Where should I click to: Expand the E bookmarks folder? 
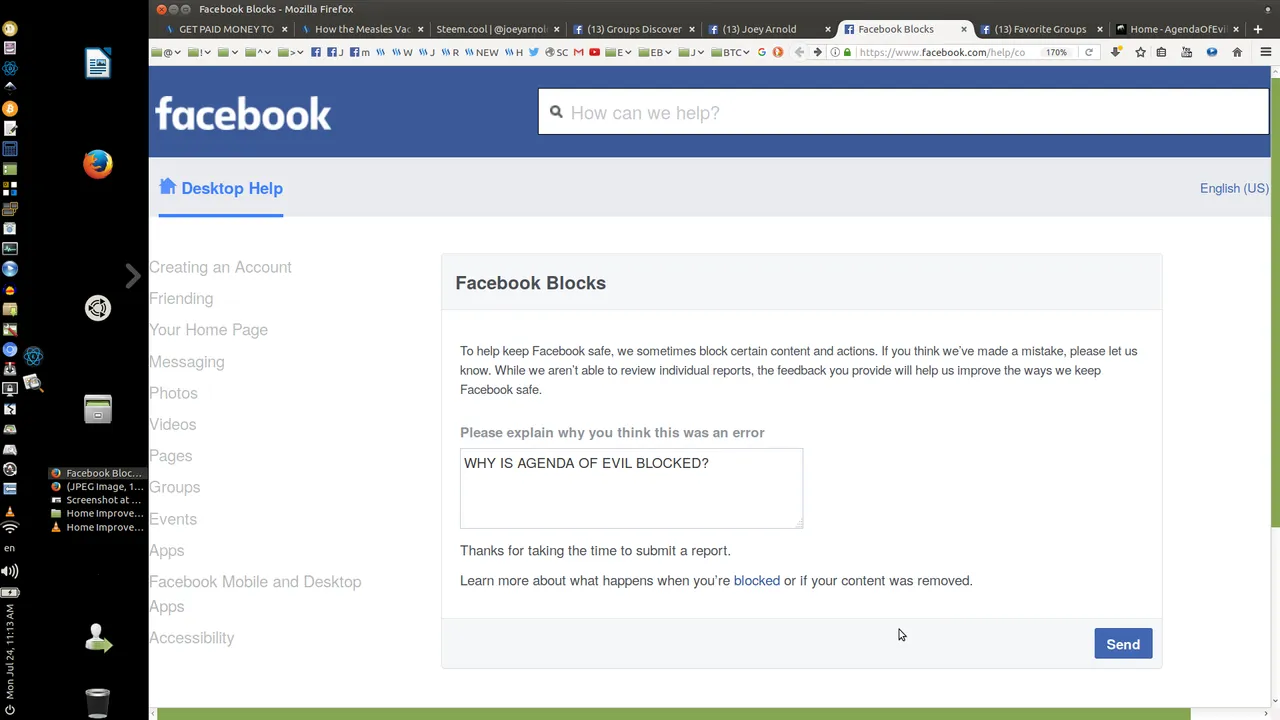pyautogui.click(x=619, y=52)
